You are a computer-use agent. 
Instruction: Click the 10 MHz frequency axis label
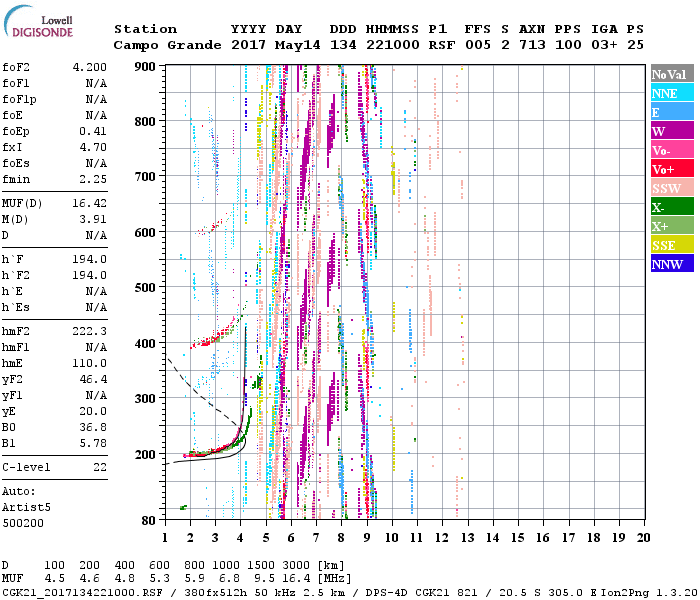(x=392, y=538)
